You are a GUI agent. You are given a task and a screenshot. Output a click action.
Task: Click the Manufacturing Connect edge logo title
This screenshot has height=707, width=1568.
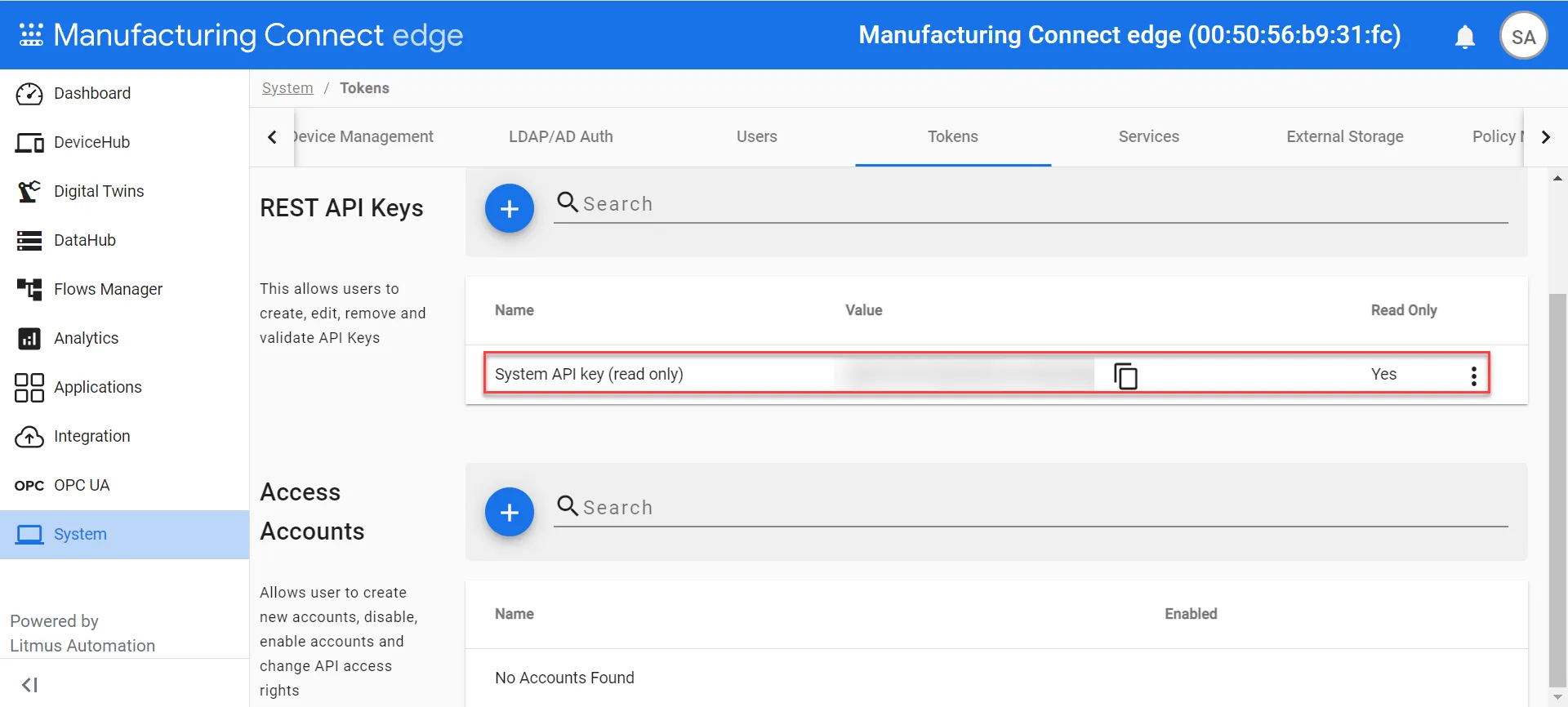pyautogui.click(x=258, y=34)
